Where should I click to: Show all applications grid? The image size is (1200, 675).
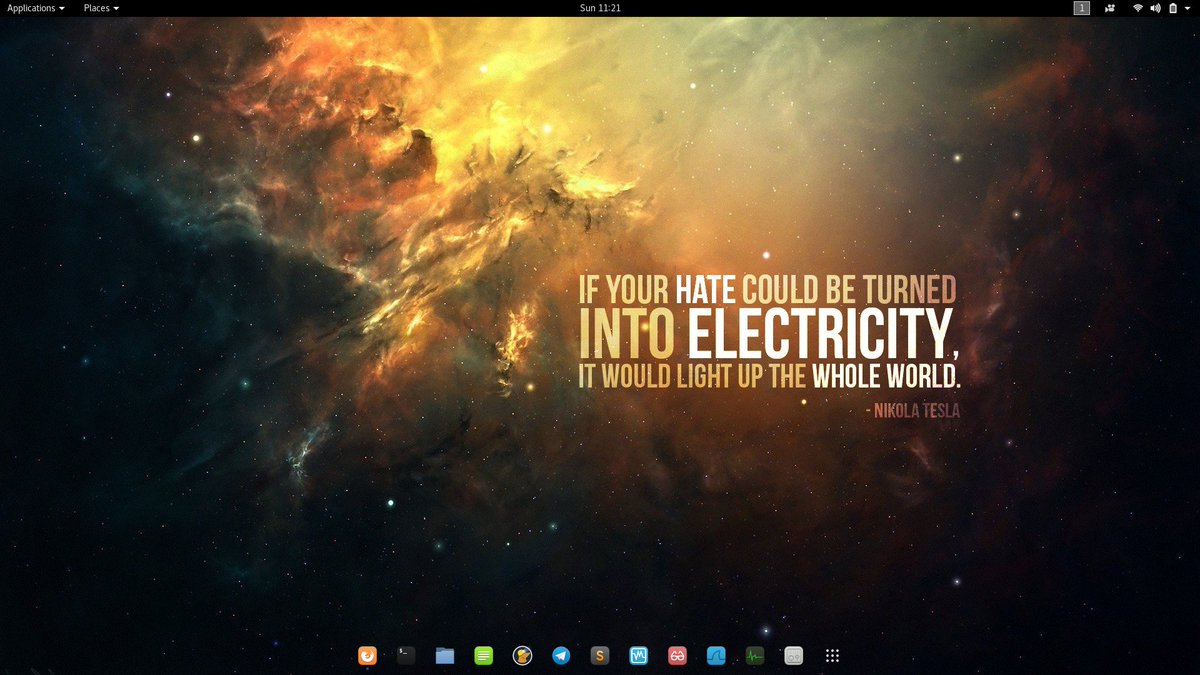[832, 656]
